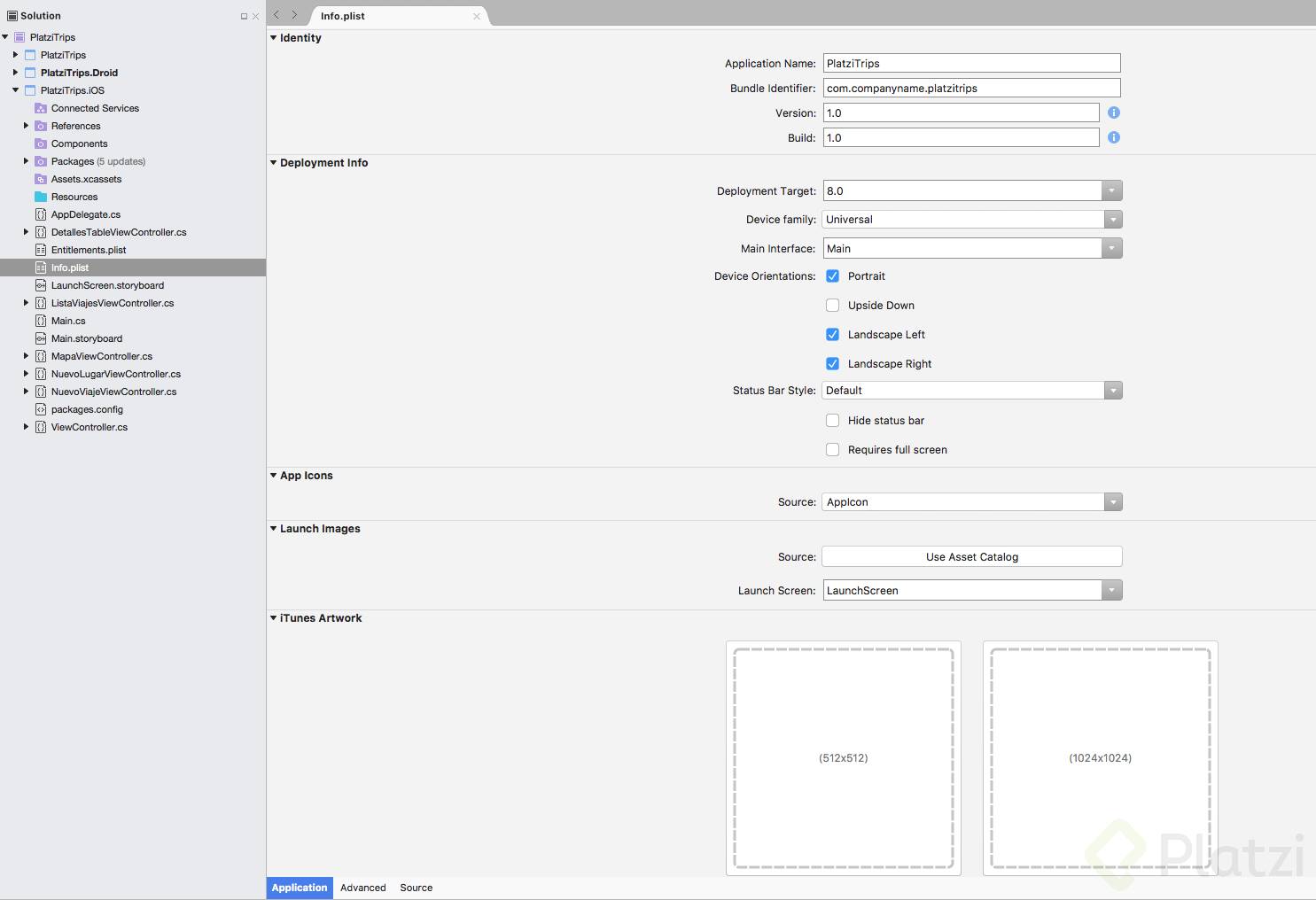
Task: Select NuevoLugarViewController.cs in the tree
Action: click(116, 374)
